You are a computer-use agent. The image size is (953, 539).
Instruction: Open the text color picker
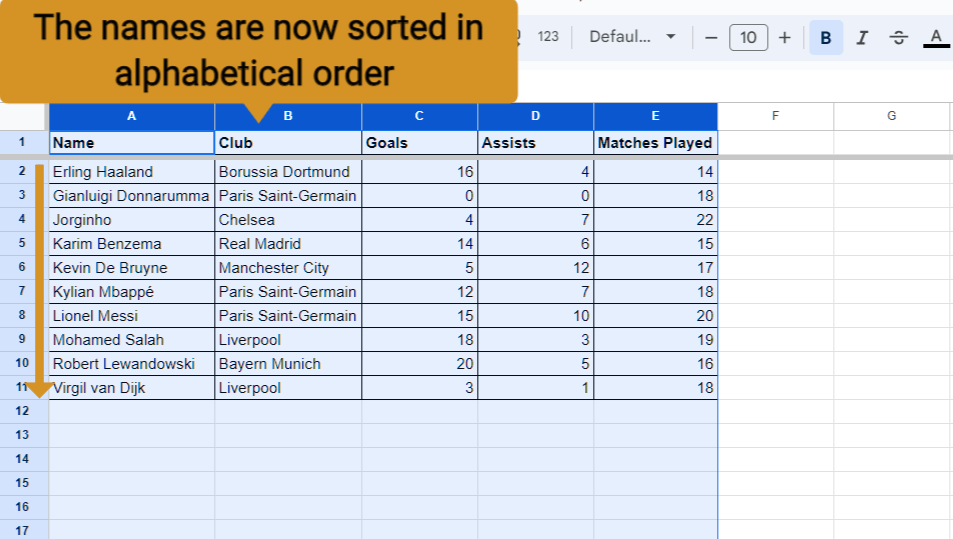[x=936, y=38]
